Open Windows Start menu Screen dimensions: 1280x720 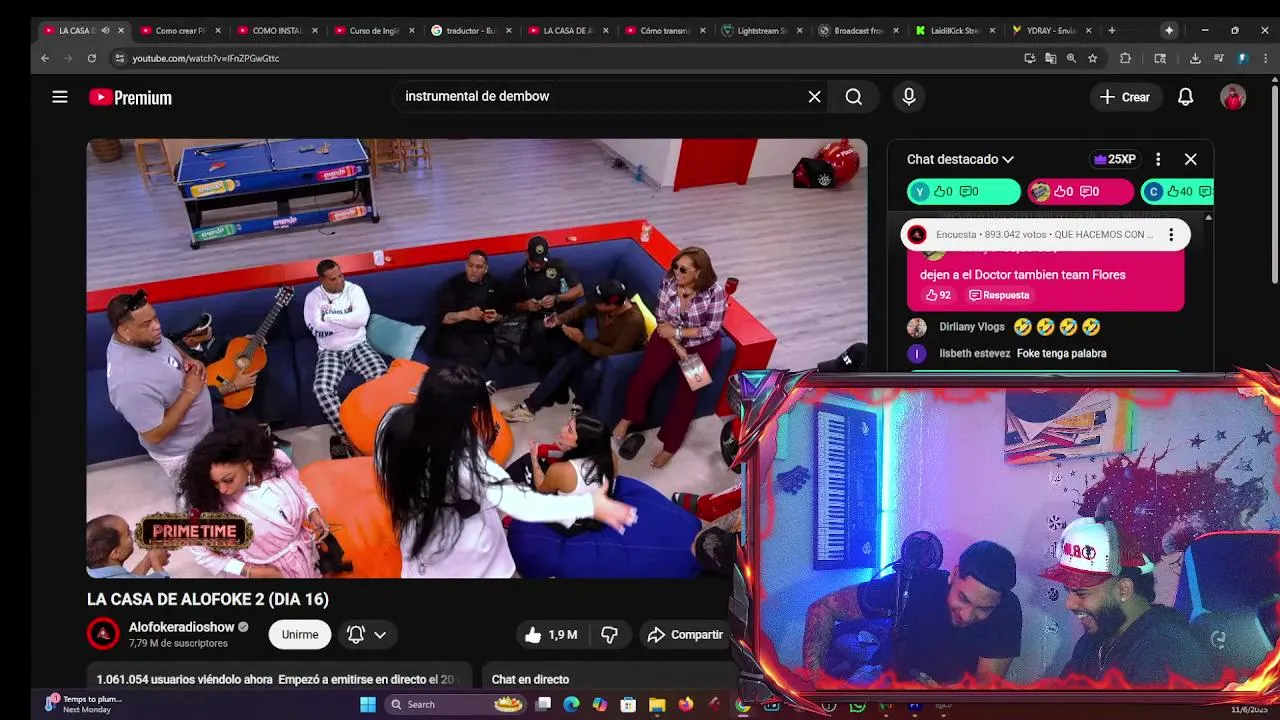click(x=368, y=704)
